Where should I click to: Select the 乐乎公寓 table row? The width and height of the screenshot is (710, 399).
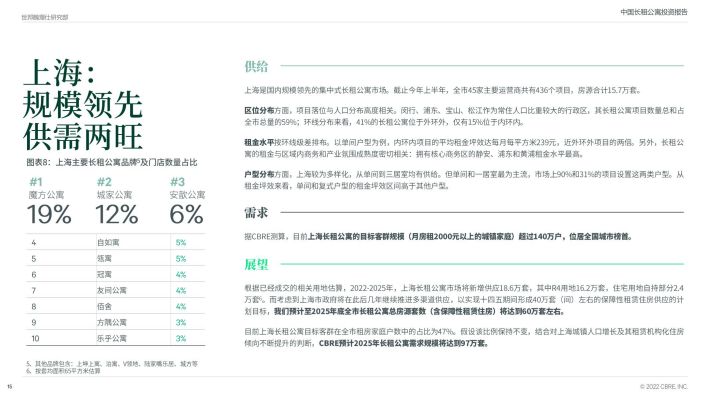pos(115,338)
